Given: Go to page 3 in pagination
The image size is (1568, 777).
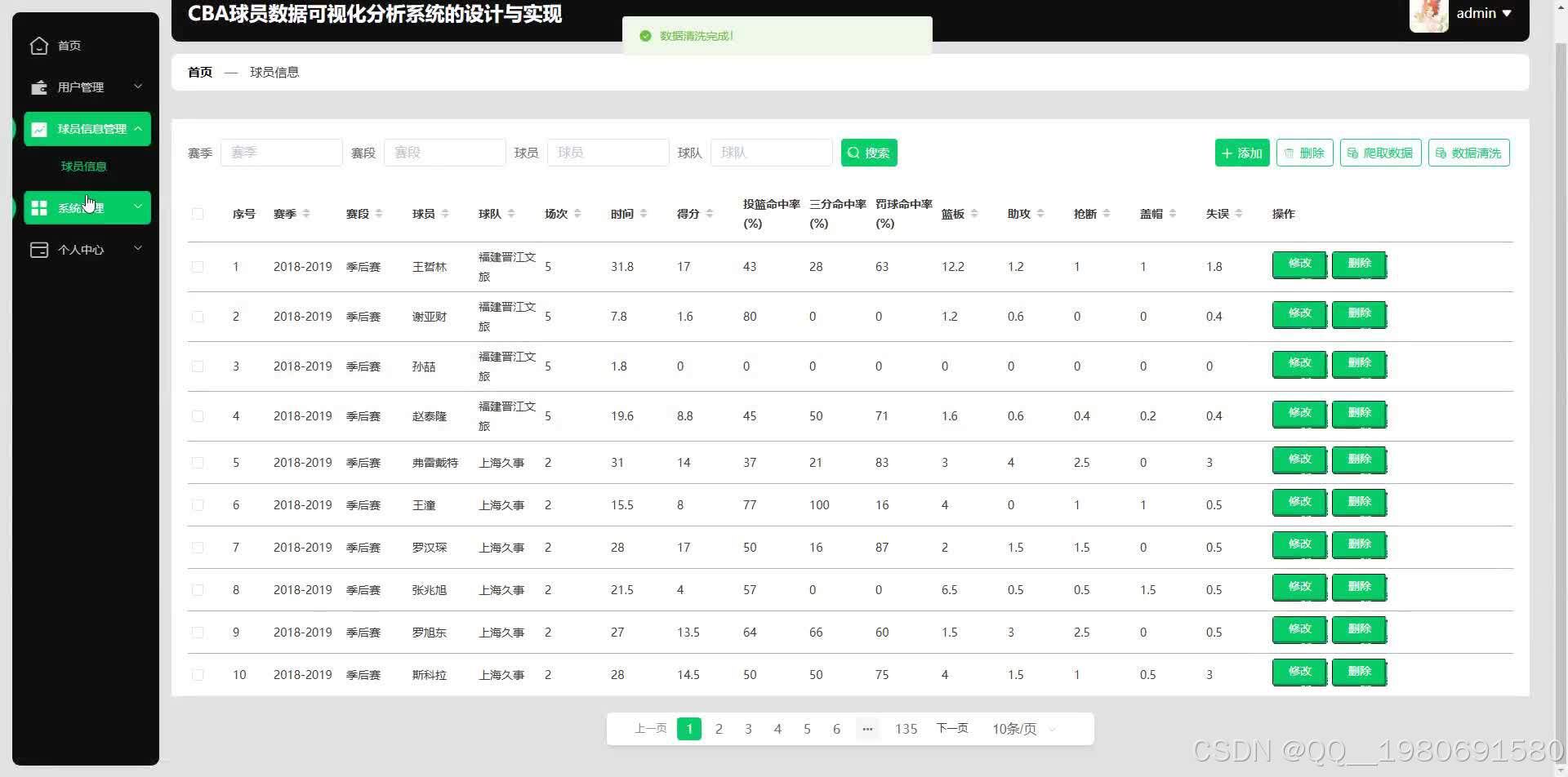Looking at the screenshot, I should click(x=748, y=728).
